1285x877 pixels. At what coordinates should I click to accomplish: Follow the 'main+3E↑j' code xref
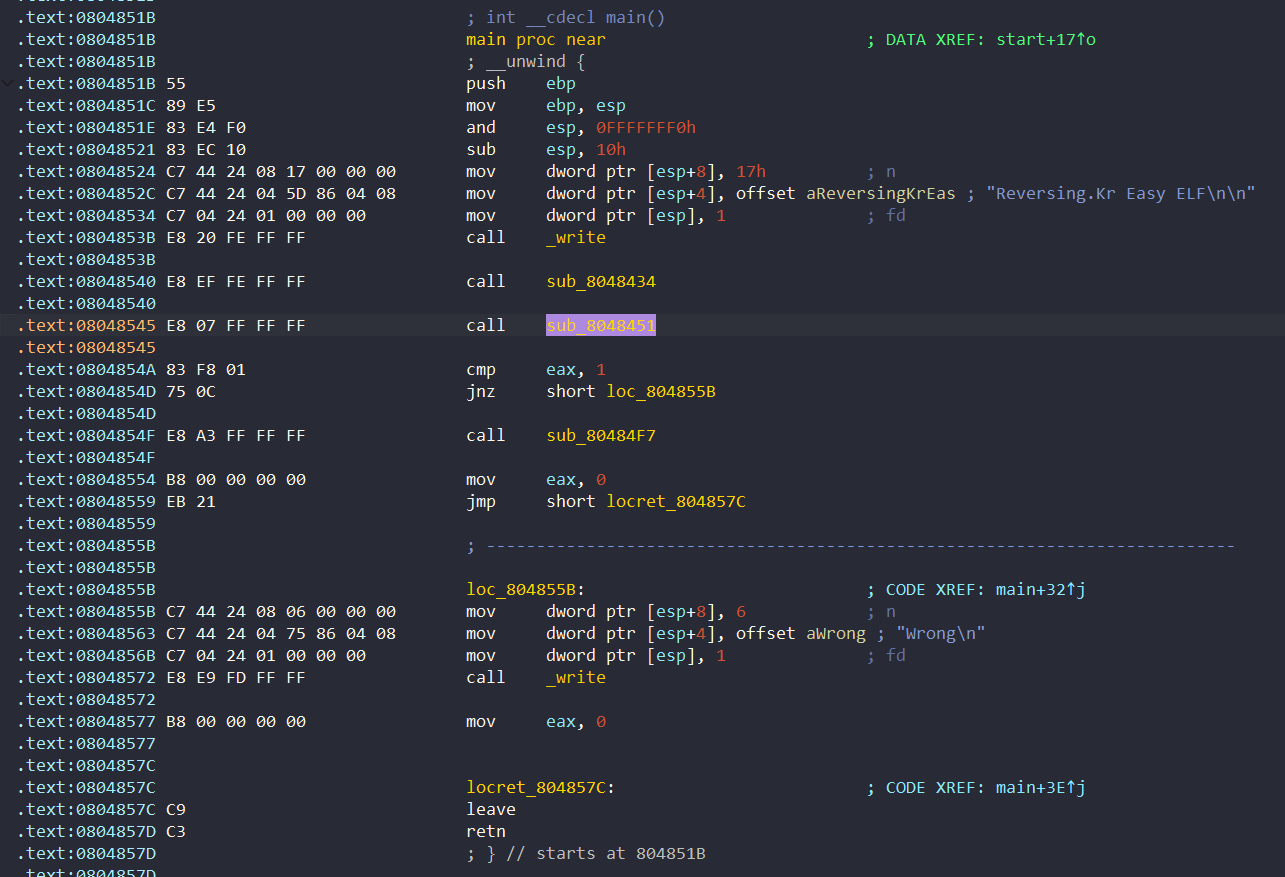[1041, 787]
